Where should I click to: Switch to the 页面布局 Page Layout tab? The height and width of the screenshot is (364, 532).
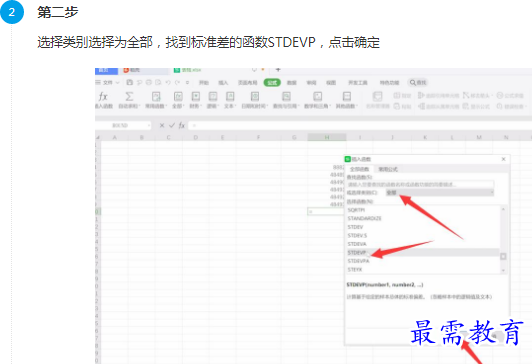247,82
